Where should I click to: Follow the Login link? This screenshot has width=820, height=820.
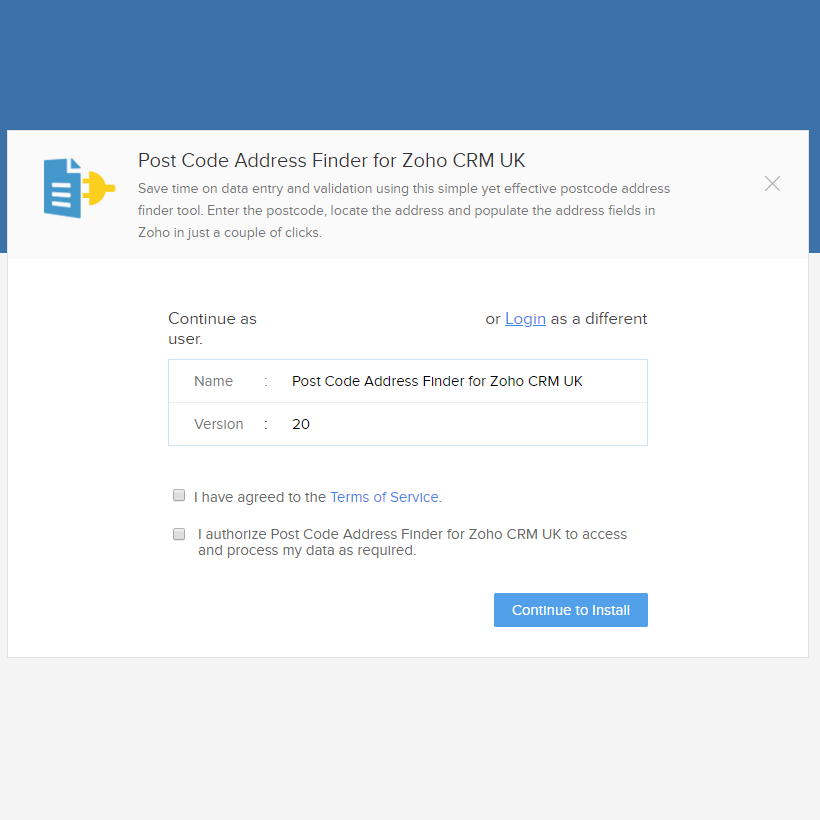tap(525, 319)
